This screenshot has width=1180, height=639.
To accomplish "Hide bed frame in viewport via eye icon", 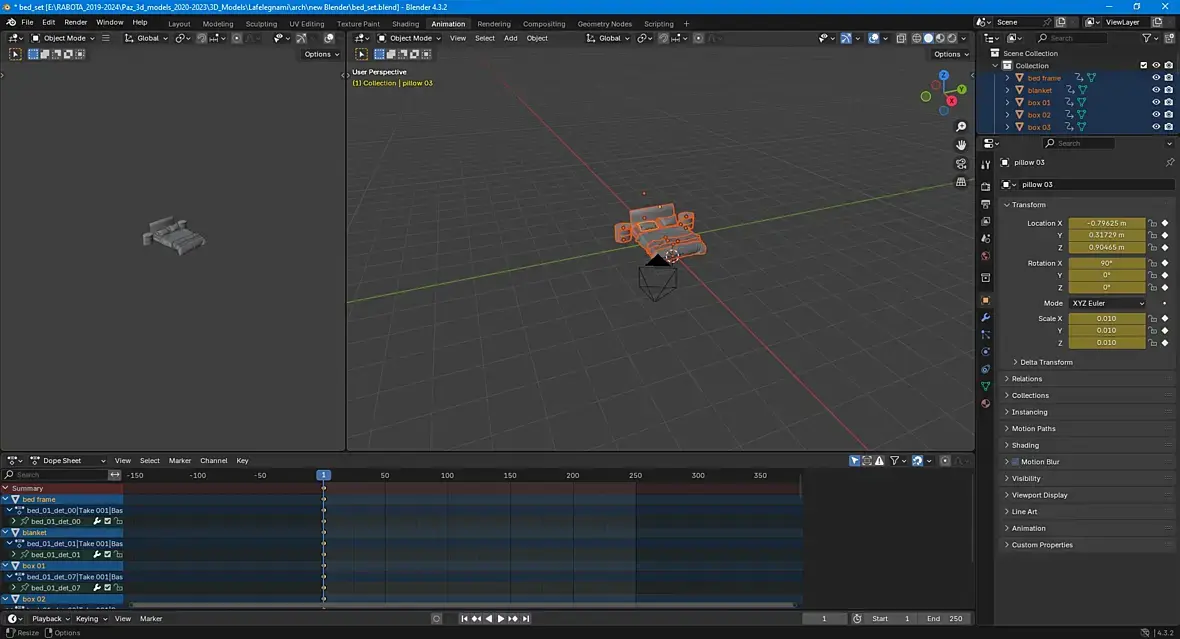I will coord(1156,78).
